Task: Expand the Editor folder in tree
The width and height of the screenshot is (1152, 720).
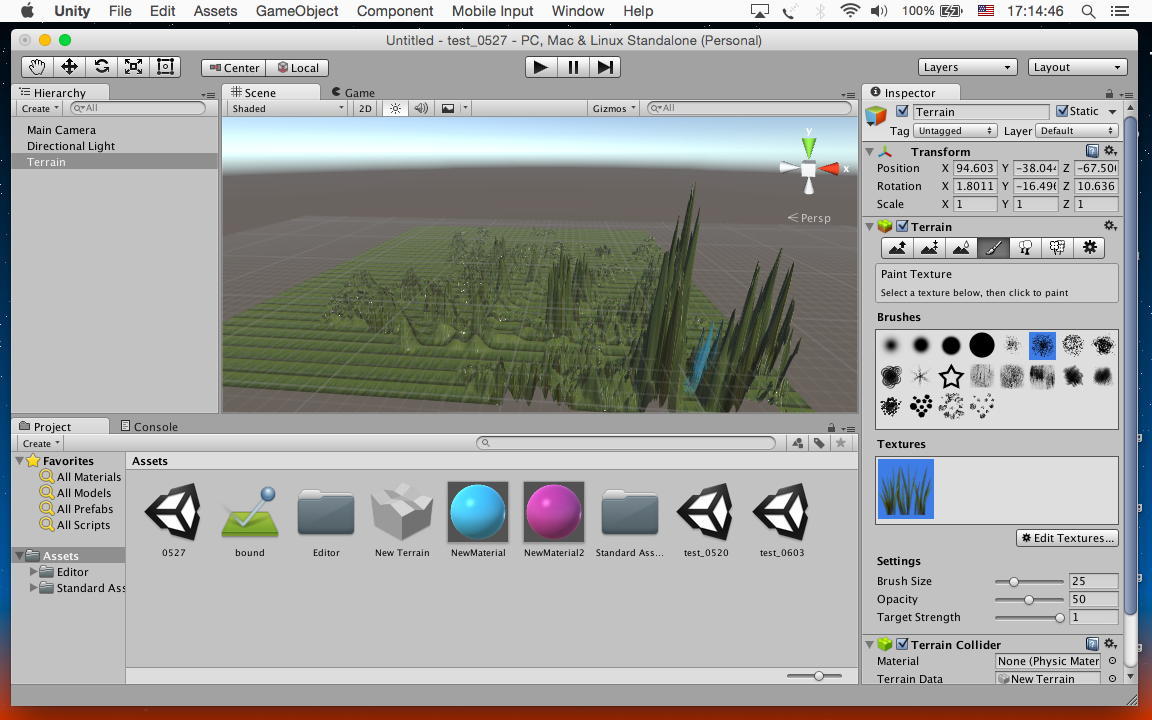Action: [x=33, y=571]
